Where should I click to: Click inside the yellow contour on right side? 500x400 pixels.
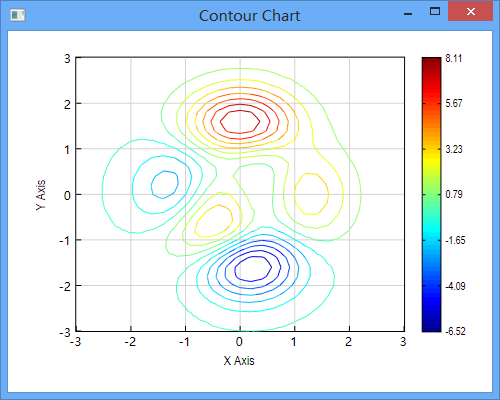[311, 194]
